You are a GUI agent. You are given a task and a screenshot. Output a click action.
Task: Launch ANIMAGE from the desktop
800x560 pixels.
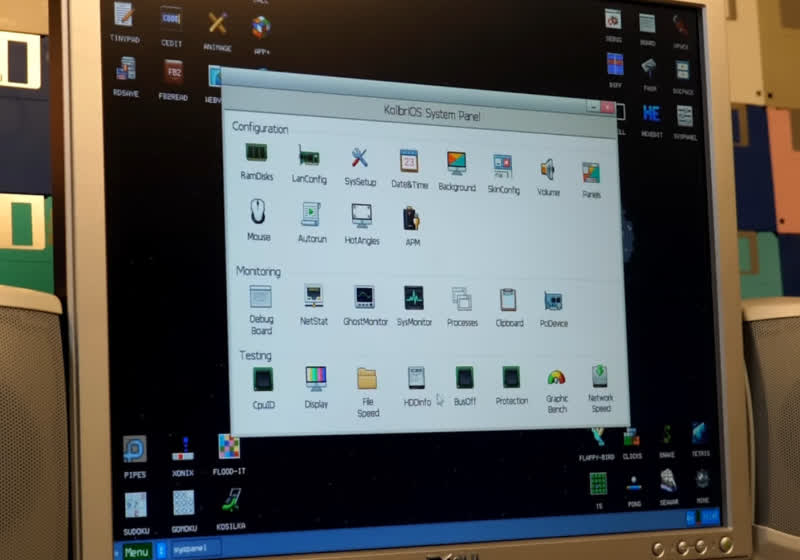[217, 31]
